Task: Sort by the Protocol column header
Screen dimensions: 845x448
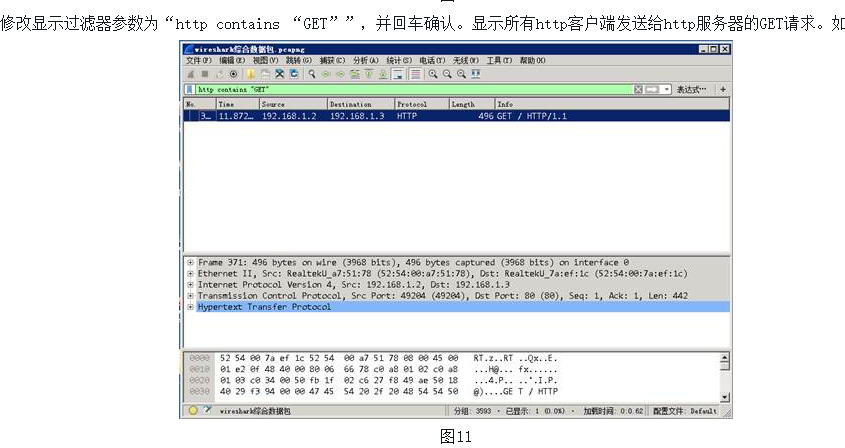Action: [422, 104]
